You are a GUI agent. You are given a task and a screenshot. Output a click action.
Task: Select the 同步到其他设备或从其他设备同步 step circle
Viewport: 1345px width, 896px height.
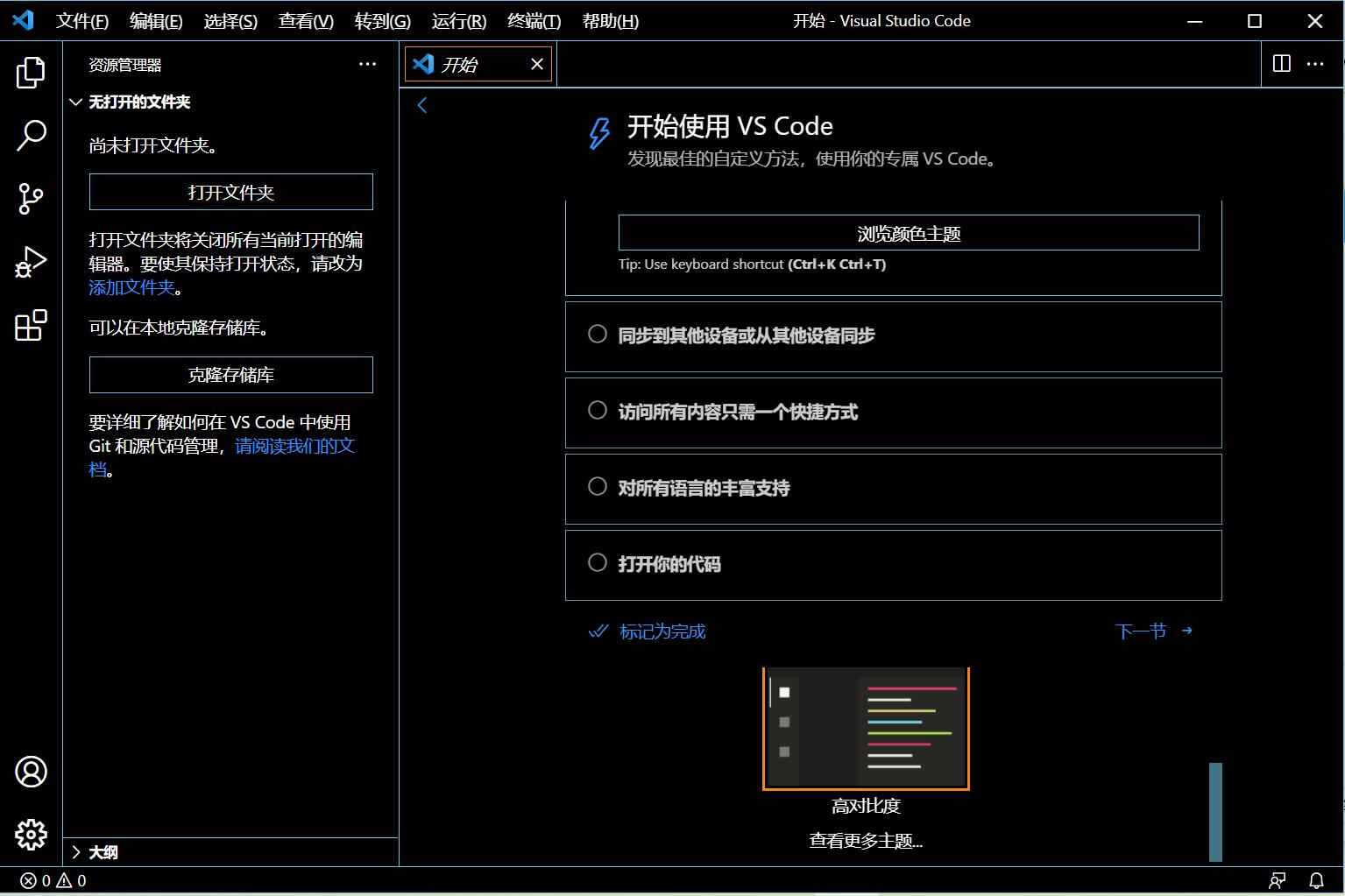click(x=598, y=334)
